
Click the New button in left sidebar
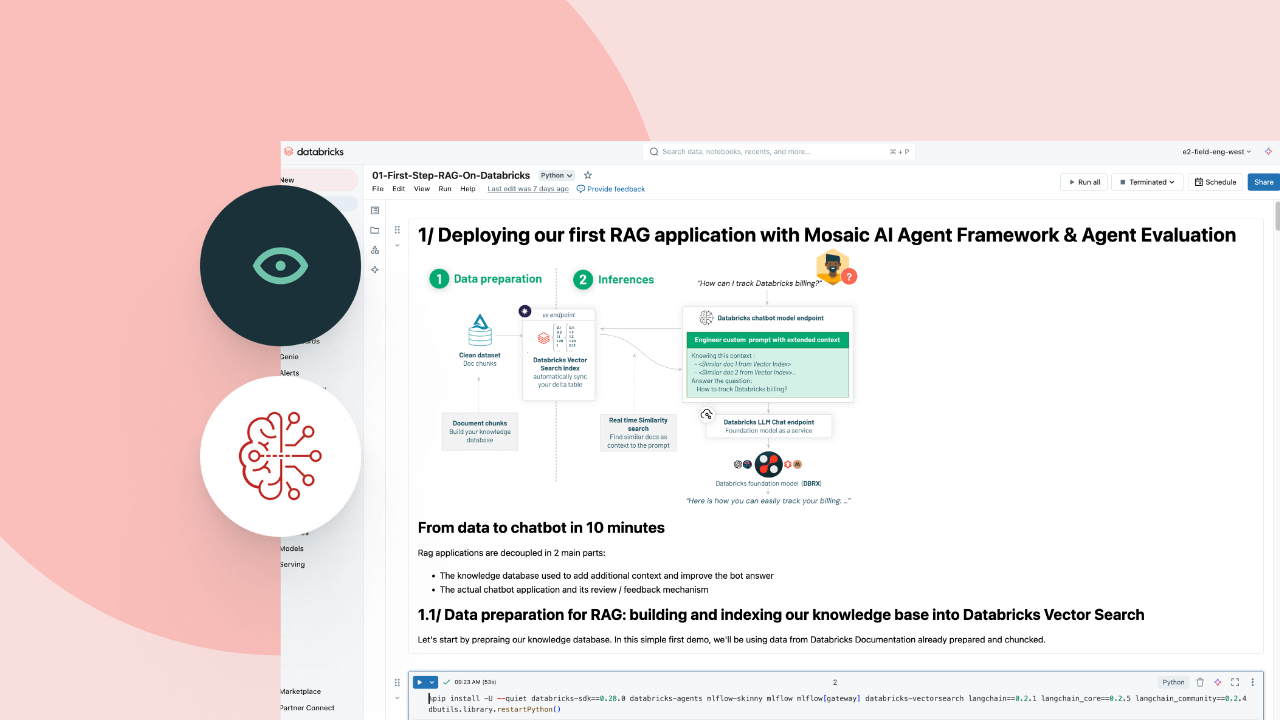click(318, 180)
